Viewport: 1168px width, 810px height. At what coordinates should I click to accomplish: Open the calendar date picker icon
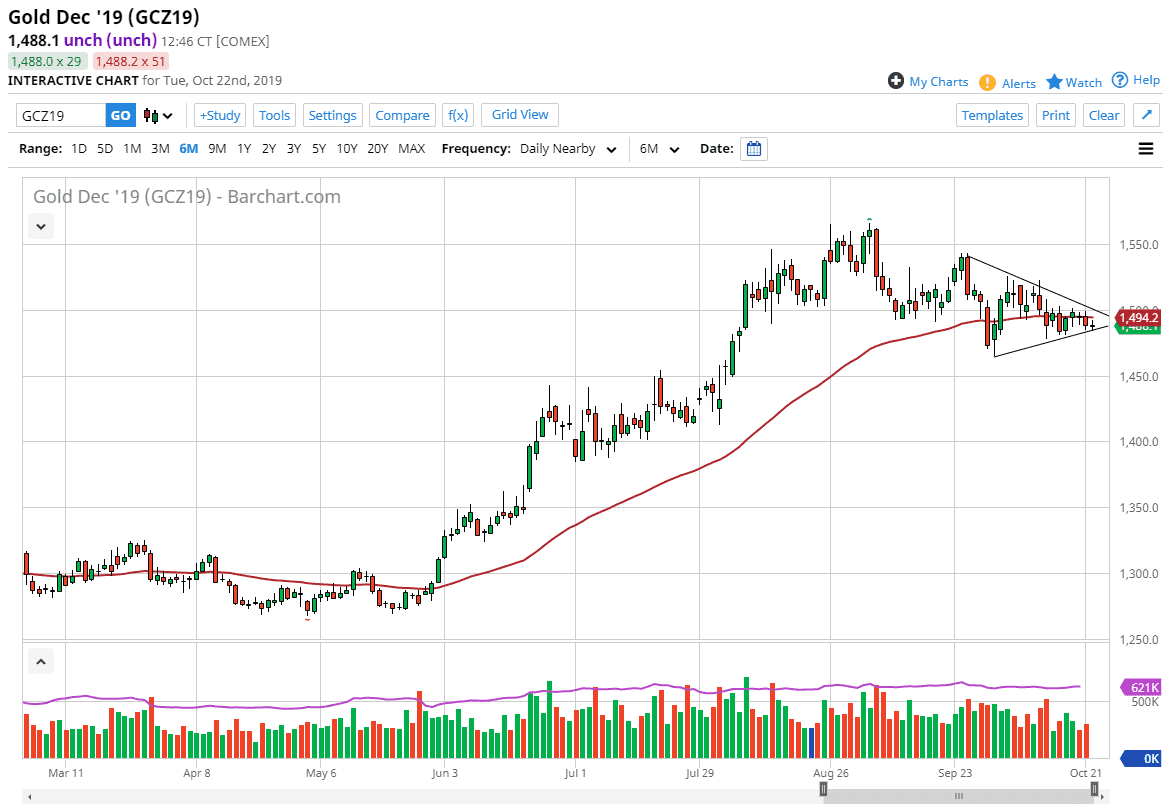pyautogui.click(x=755, y=149)
